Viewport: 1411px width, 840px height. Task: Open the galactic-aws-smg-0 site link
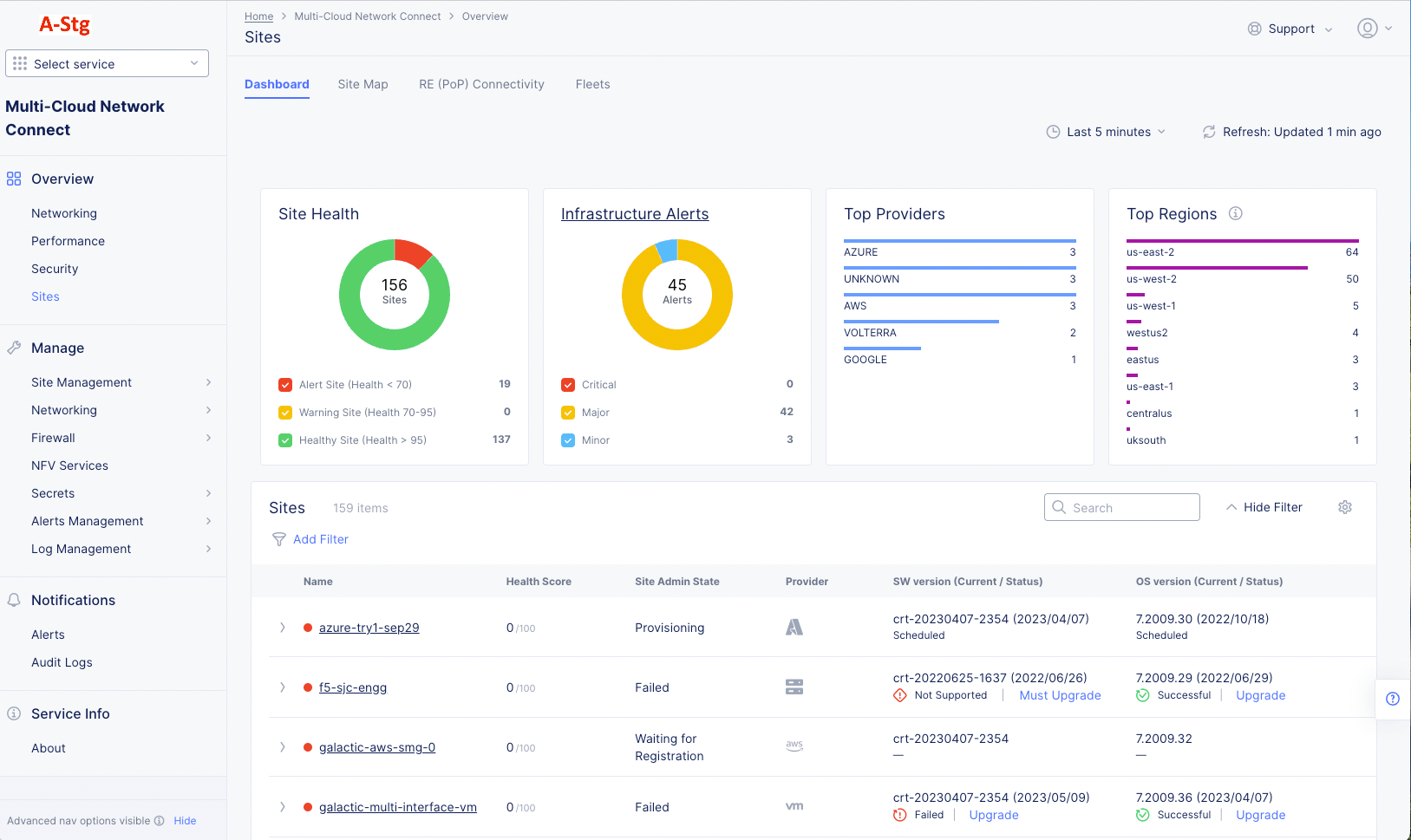(376, 747)
